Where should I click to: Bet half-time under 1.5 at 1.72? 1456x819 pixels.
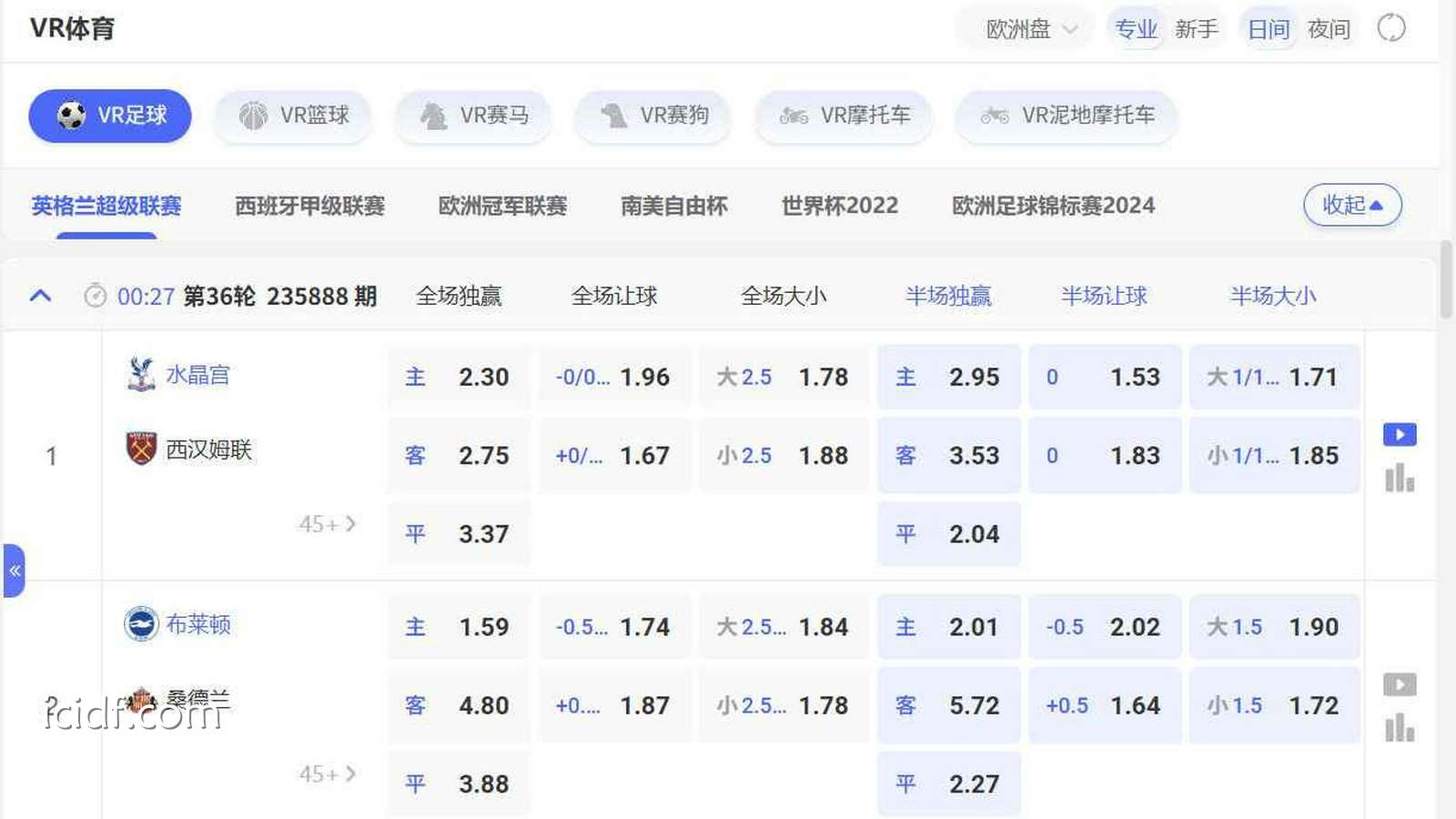1274,705
